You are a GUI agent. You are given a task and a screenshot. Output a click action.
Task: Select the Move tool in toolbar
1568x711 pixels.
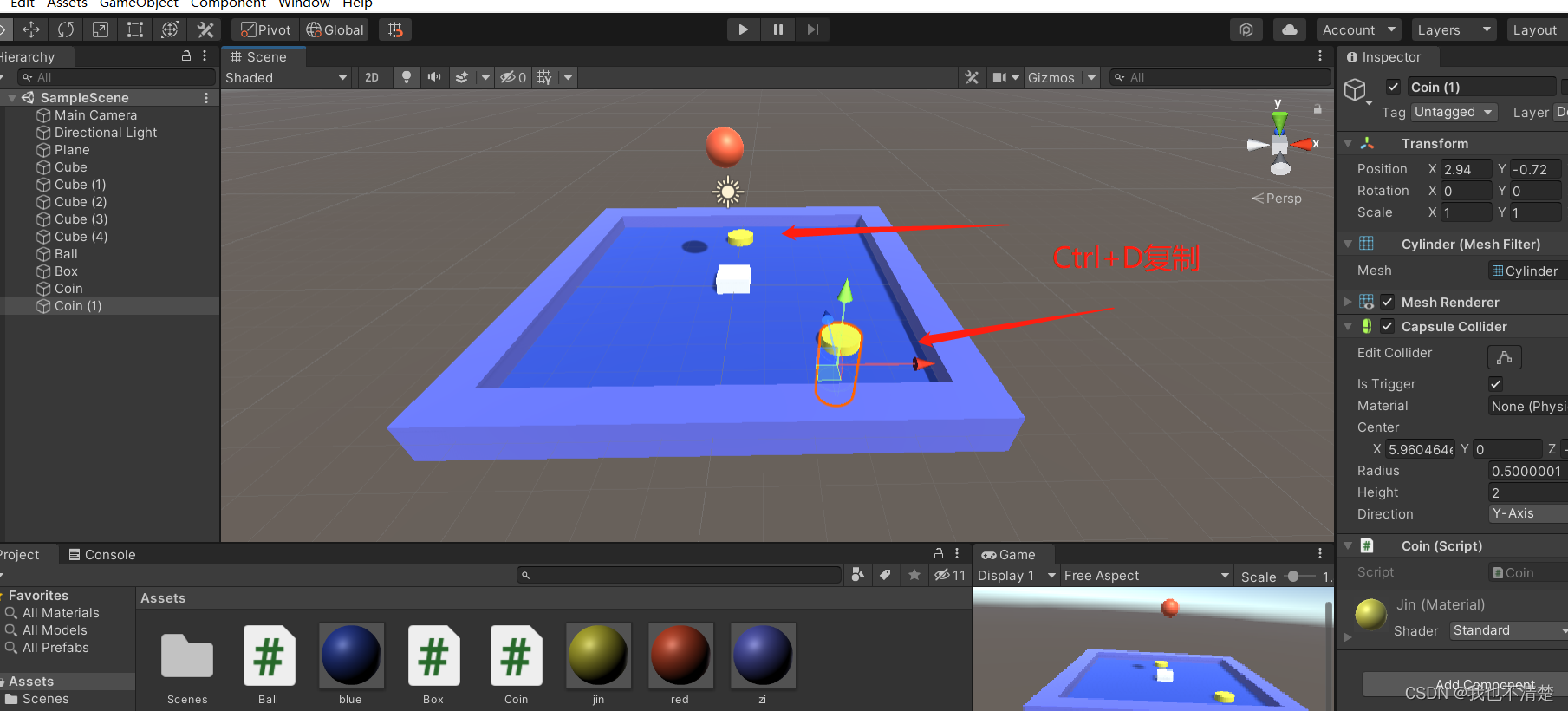(x=31, y=29)
